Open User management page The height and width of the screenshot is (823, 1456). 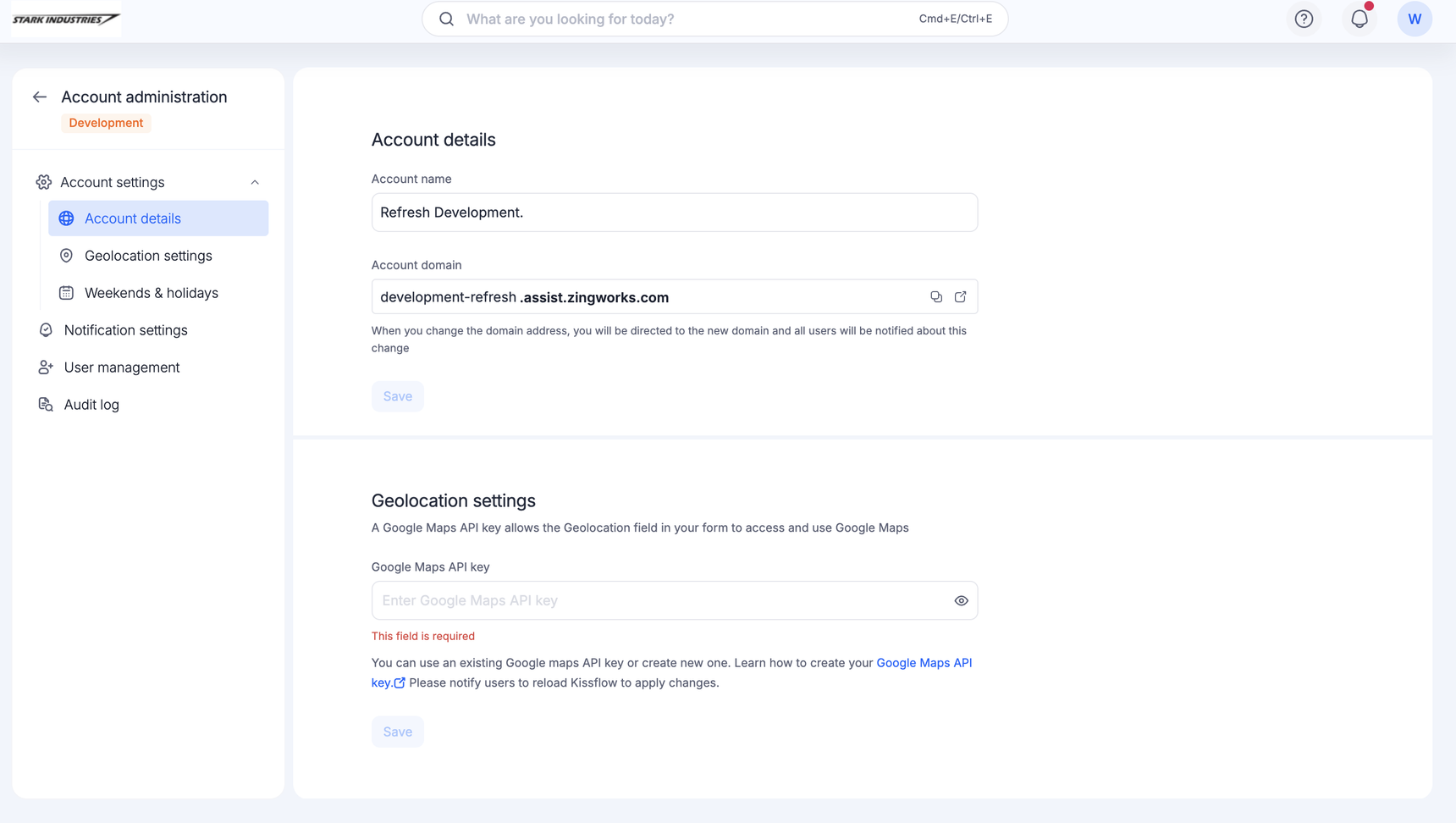[x=121, y=367]
